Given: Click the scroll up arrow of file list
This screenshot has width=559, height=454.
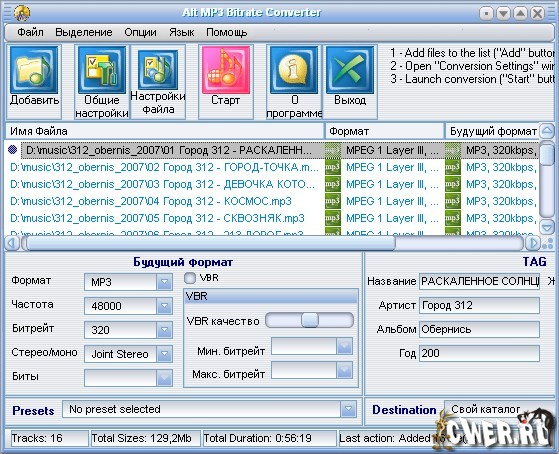Looking at the screenshot, I should [x=547, y=131].
